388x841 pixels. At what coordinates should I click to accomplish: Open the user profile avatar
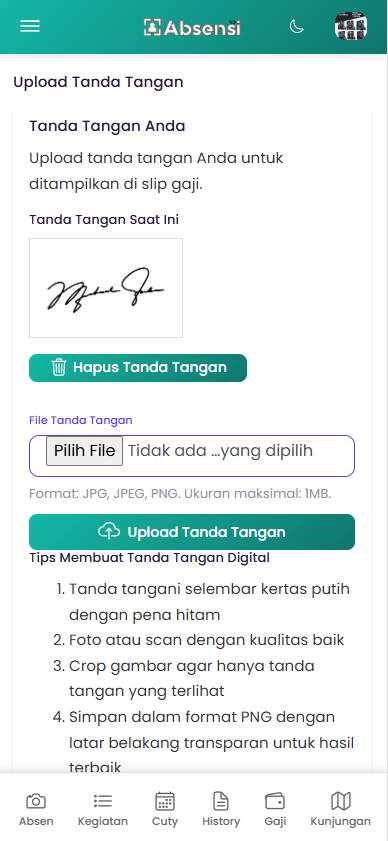[x=351, y=27]
